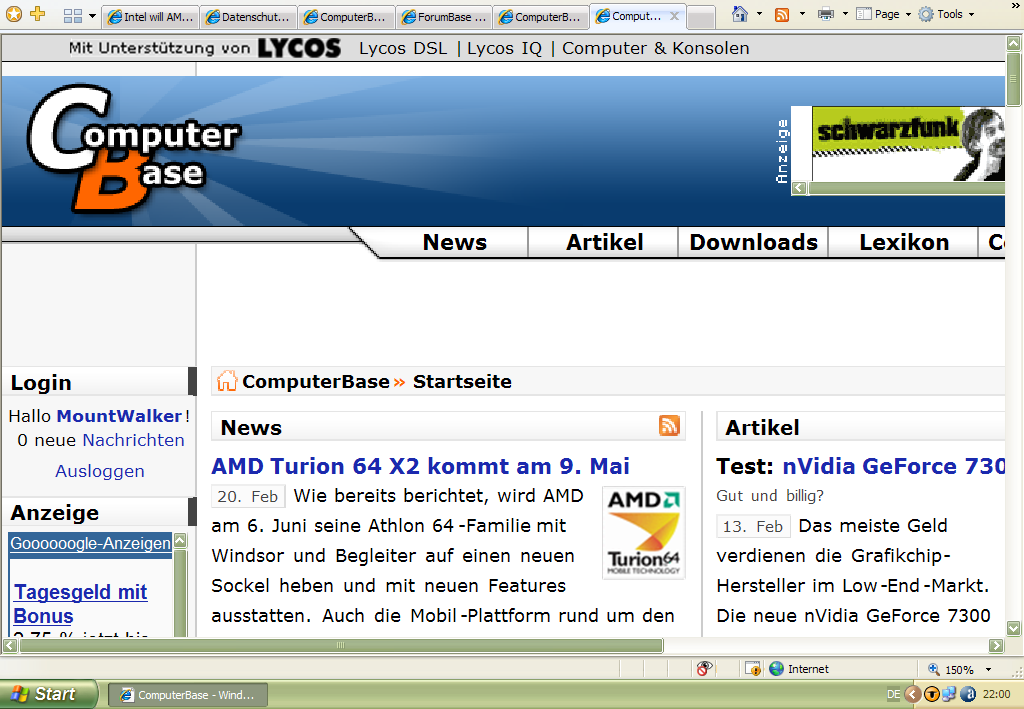Click the network connection tray icon

tap(949, 694)
